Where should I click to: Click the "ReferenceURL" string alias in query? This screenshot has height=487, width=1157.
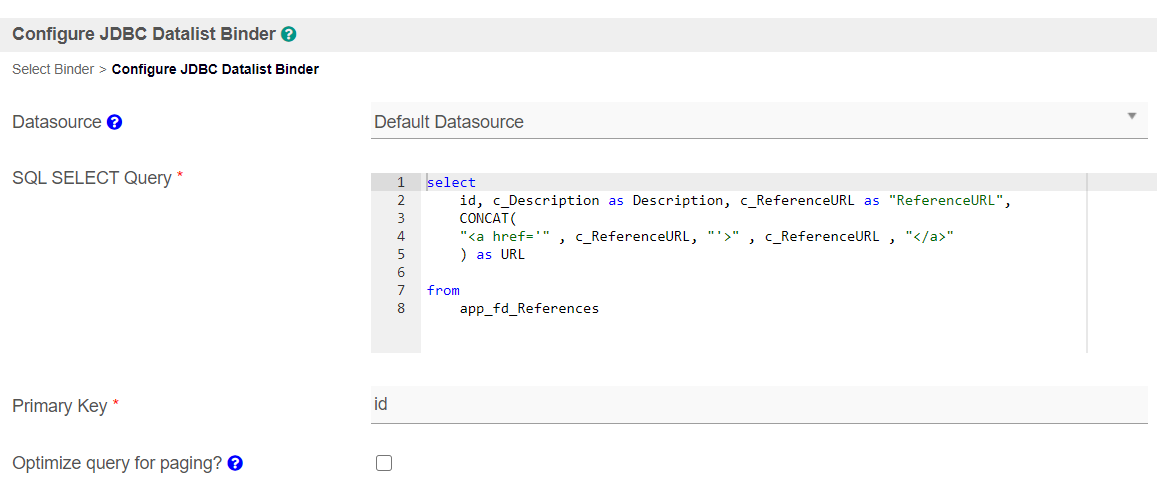tap(944, 201)
